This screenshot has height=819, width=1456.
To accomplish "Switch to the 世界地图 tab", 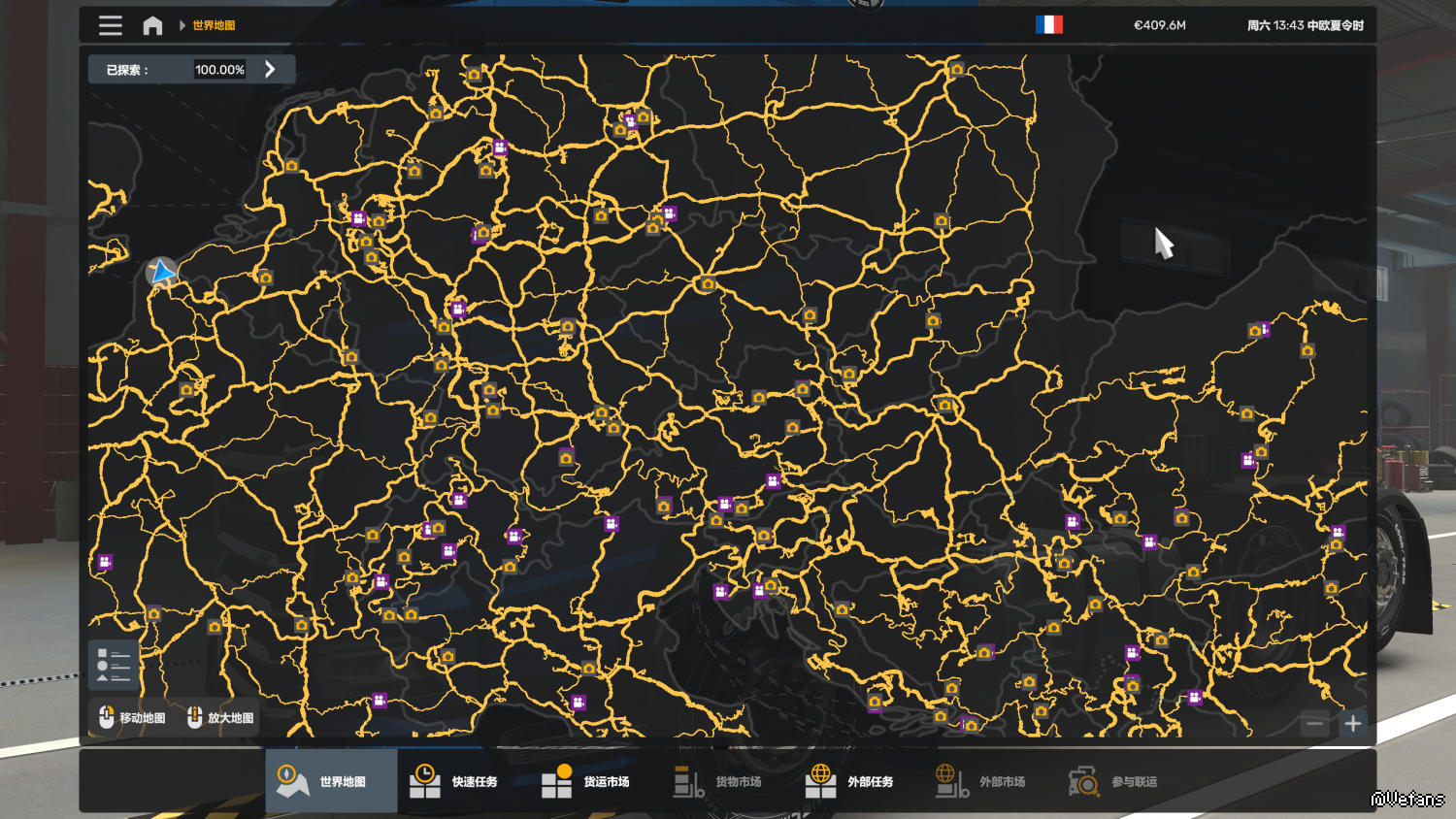I will tap(331, 781).
